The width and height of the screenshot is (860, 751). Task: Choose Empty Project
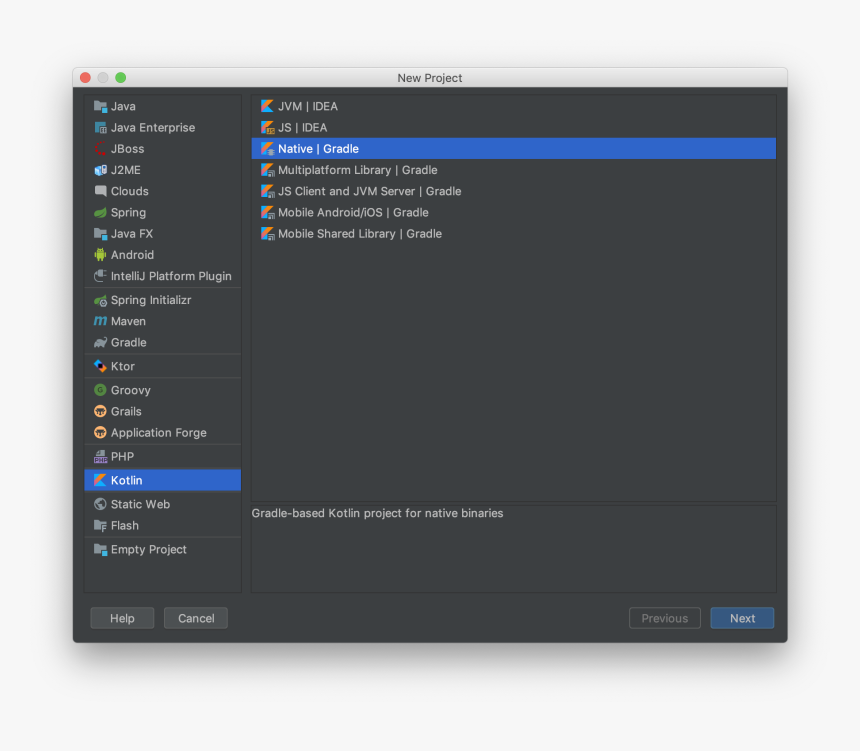[163, 550]
